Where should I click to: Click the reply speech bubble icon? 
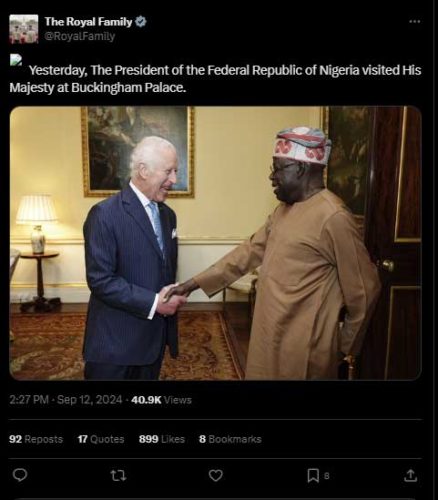(20, 475)
